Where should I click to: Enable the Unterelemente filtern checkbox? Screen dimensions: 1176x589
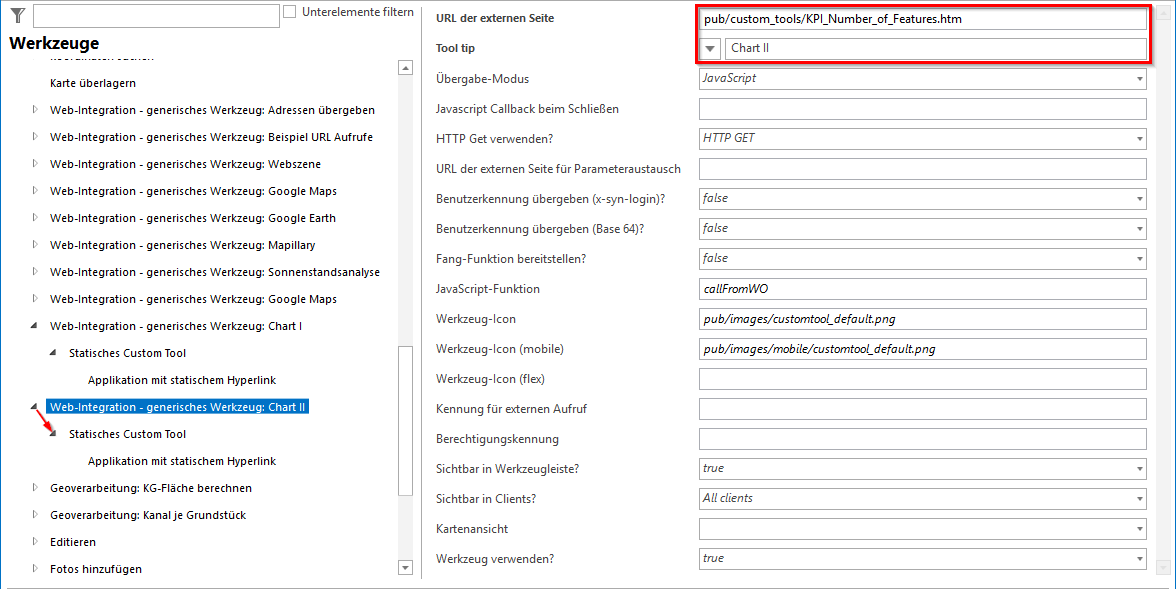click(x=289, y=11)
